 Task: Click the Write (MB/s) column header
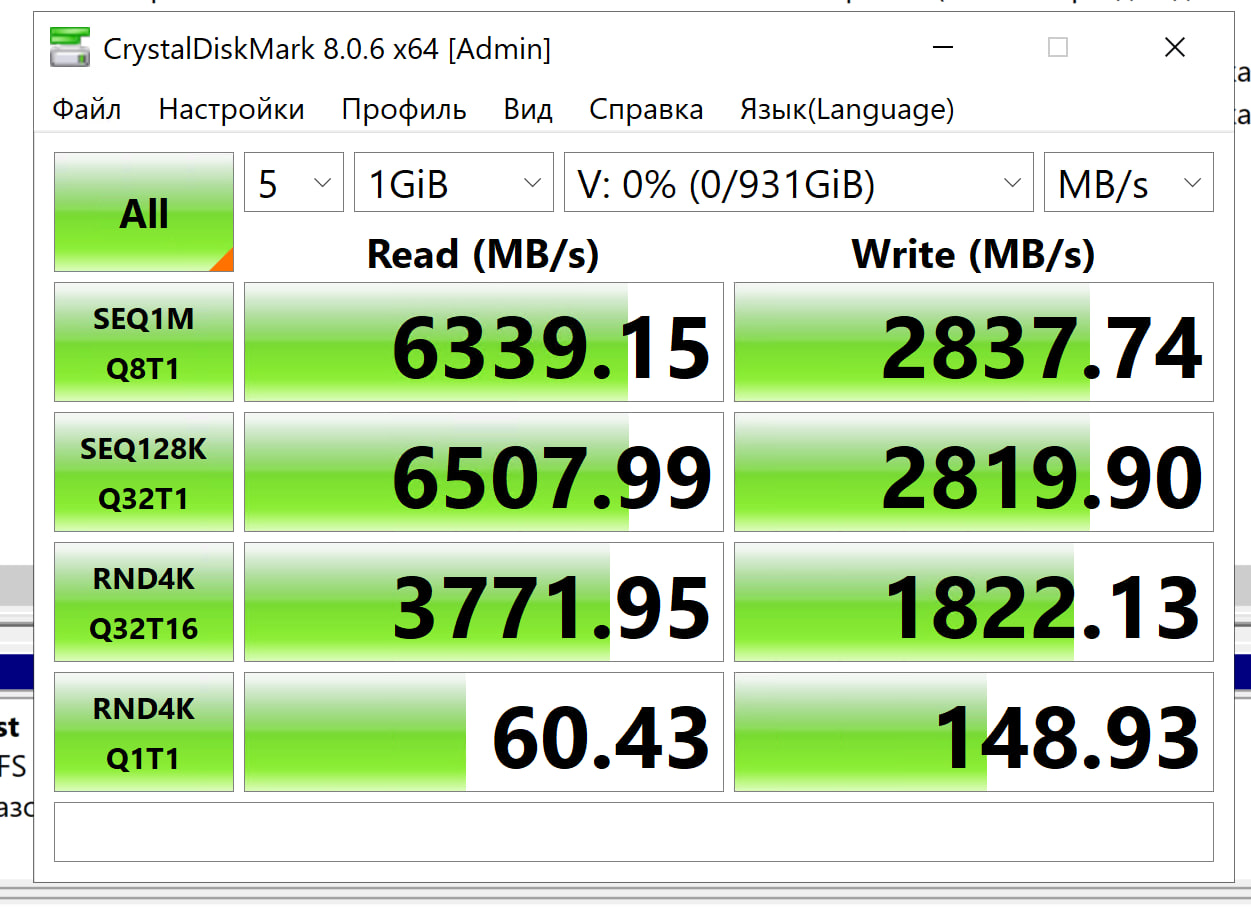click(x=973, y=255)
